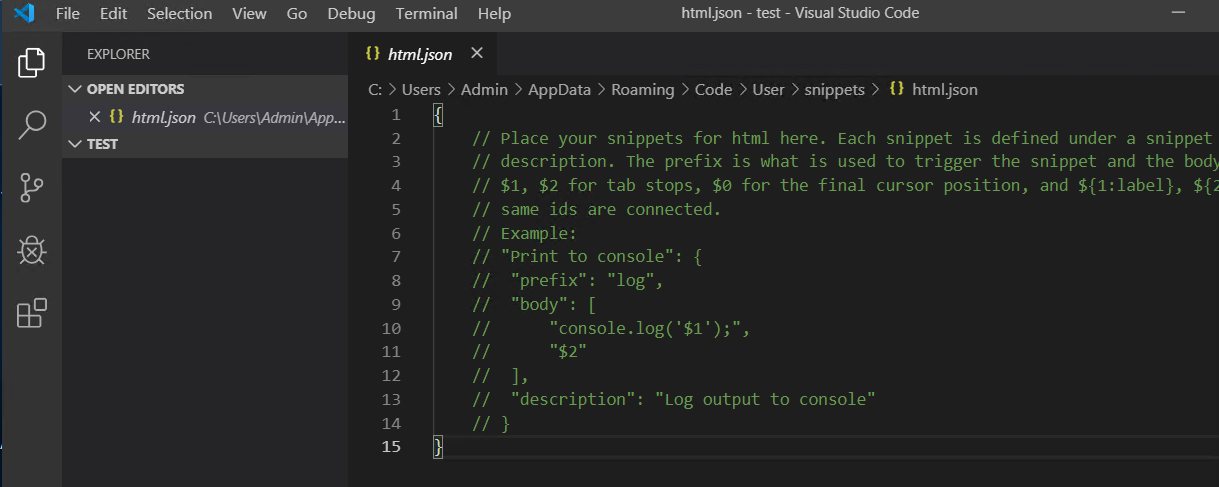1219x487 pixels.
Task: Select html.json entry in Open Editors
Action: pos(205,117)
